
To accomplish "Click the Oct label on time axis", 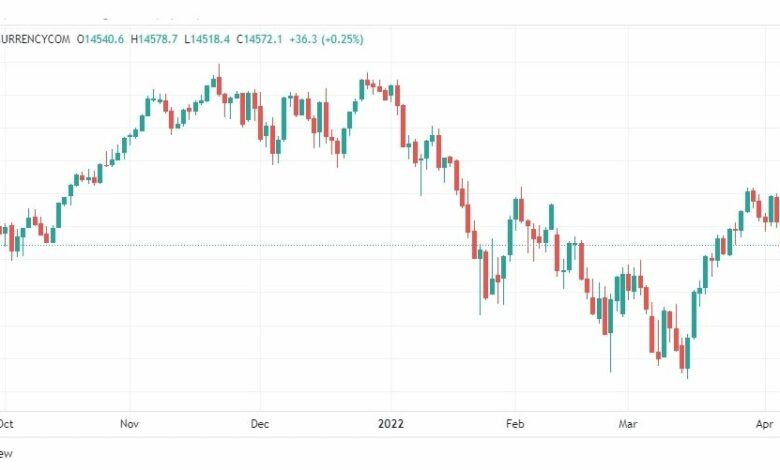I will 6,424.
